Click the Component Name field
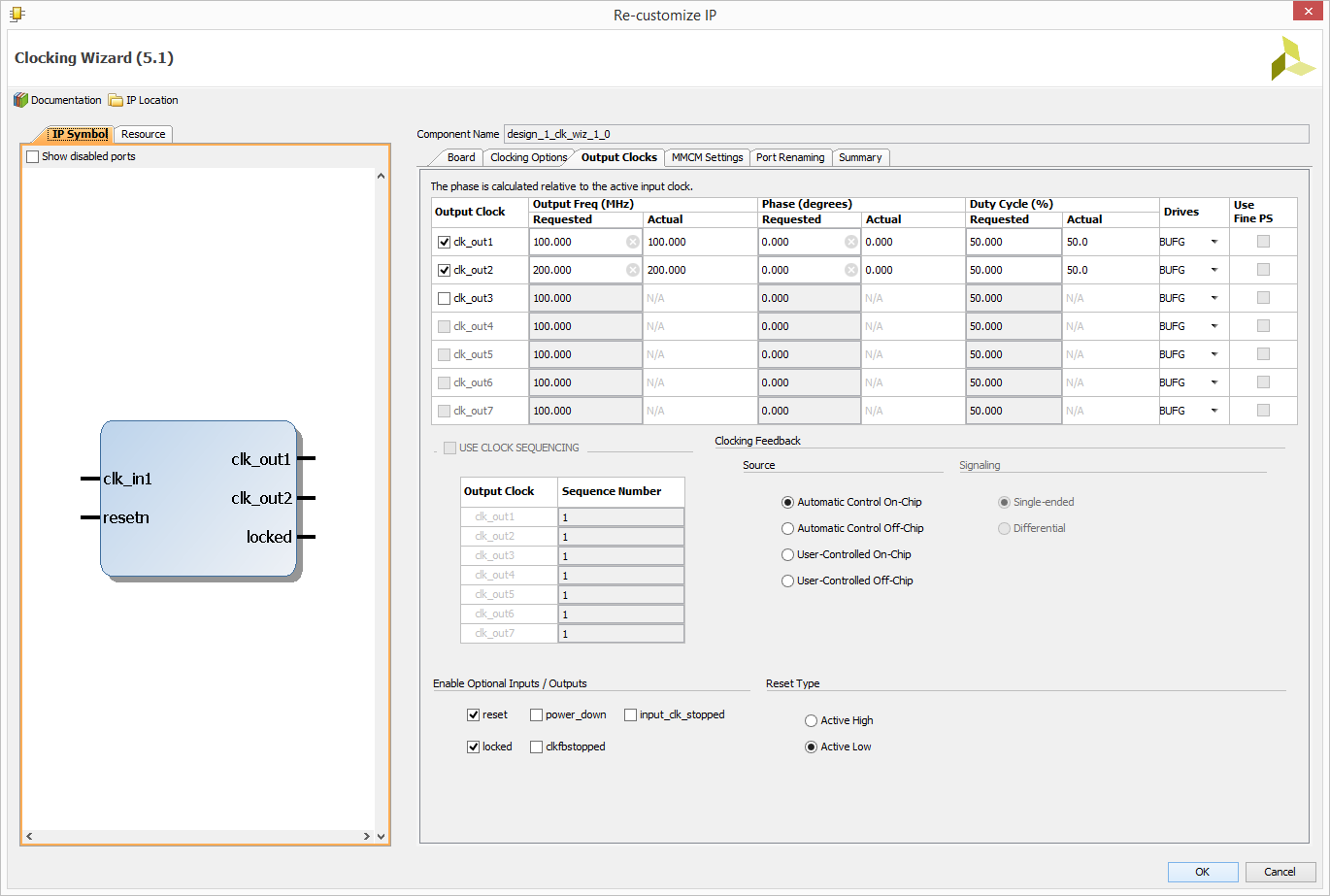1330x896 pixels. (906, 134)
